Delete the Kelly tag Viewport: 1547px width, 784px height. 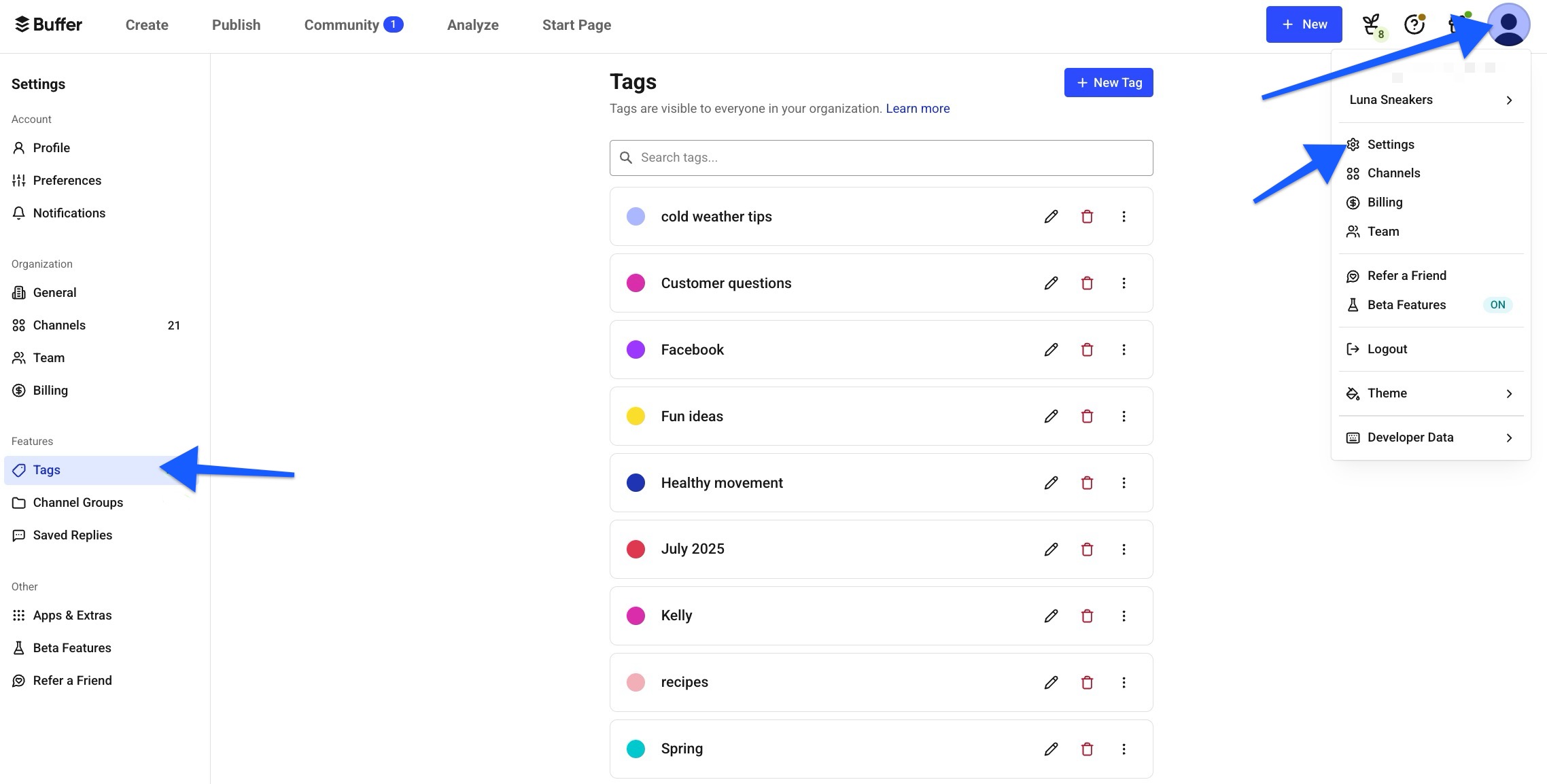coord(1087,616)
